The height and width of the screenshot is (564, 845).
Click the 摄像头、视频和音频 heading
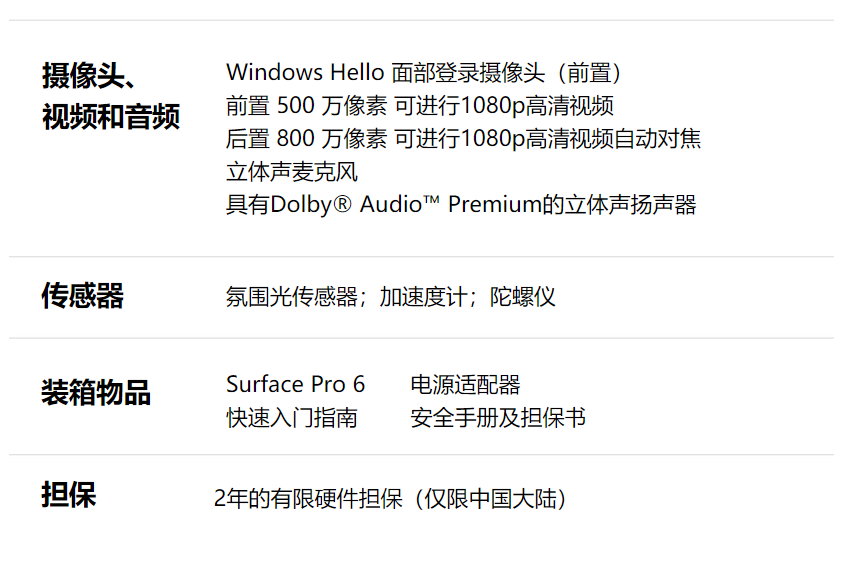click(x=111, y=96)
